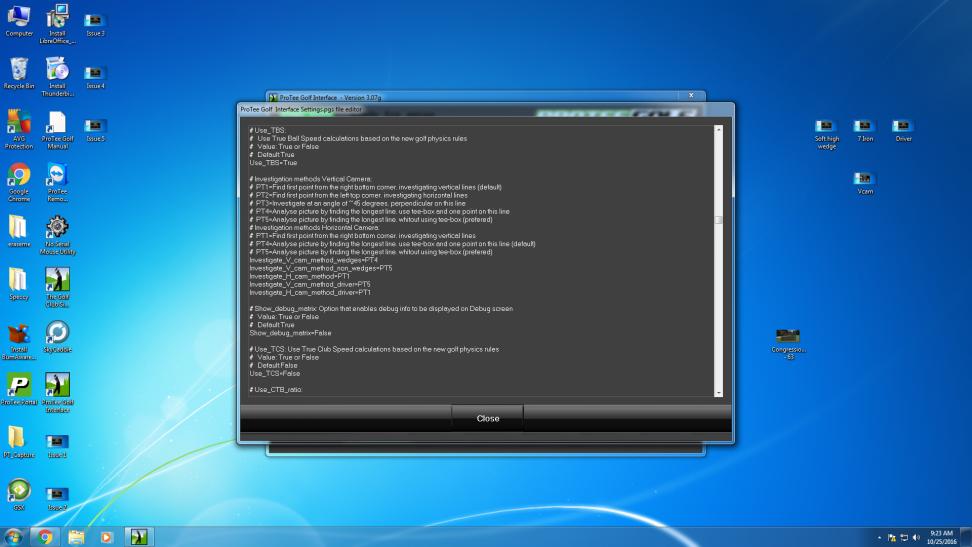The height and width of the screenshot is (547, 972).
Task: Open the Action Center flag icon
Action: (x=892, y=538)
